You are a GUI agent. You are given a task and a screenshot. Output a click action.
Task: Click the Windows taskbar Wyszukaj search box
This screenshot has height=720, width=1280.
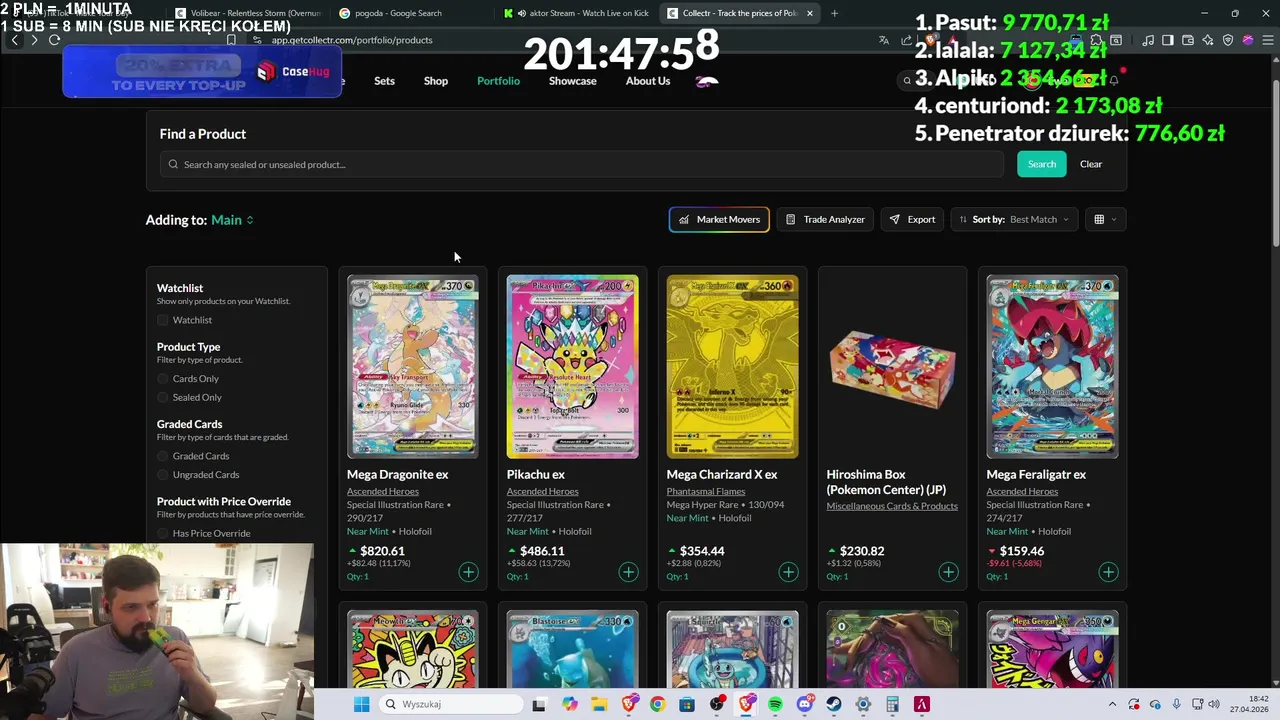(x=450, y=704)
